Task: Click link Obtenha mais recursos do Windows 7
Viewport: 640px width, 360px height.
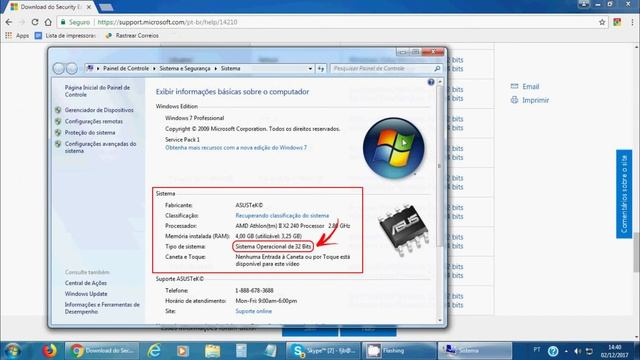Action: point(236,148)
